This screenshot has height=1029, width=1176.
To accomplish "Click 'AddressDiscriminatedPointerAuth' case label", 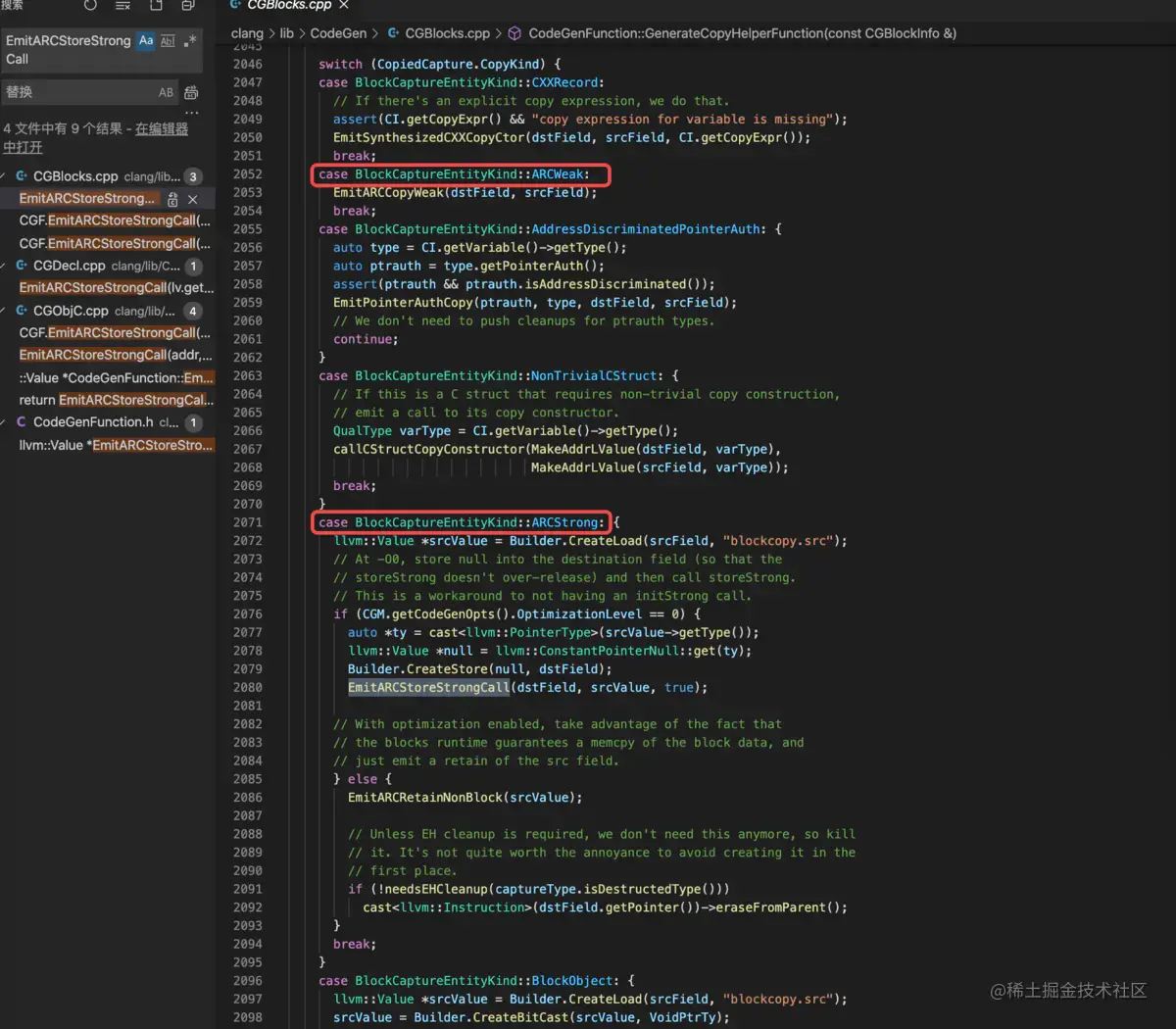I will coord(645,229).
